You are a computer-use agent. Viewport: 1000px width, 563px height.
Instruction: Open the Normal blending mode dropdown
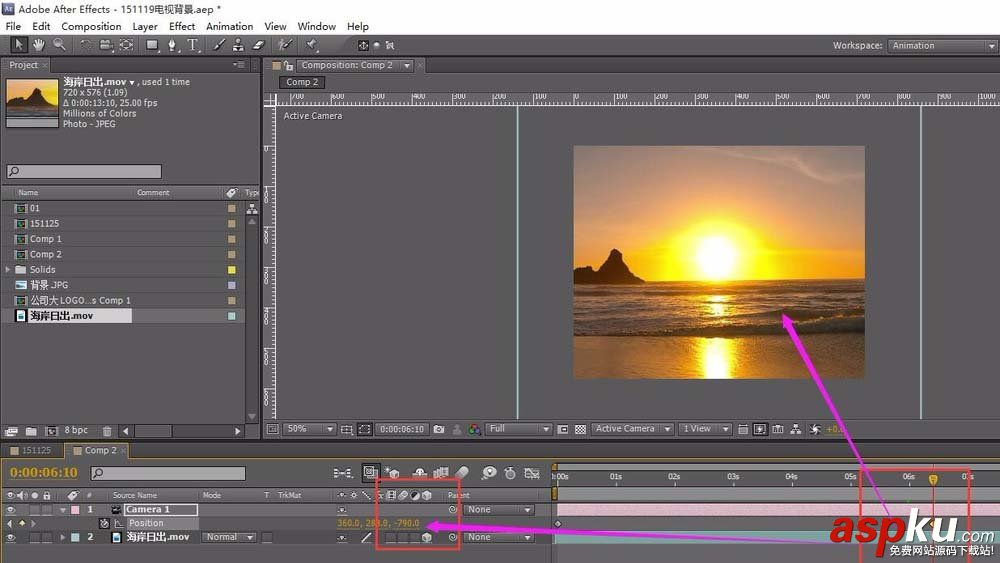tap(227, 537)
